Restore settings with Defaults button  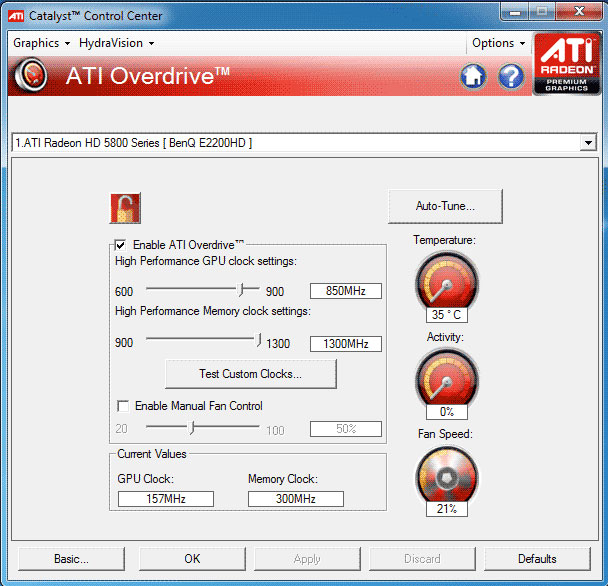tap(537, 558)
